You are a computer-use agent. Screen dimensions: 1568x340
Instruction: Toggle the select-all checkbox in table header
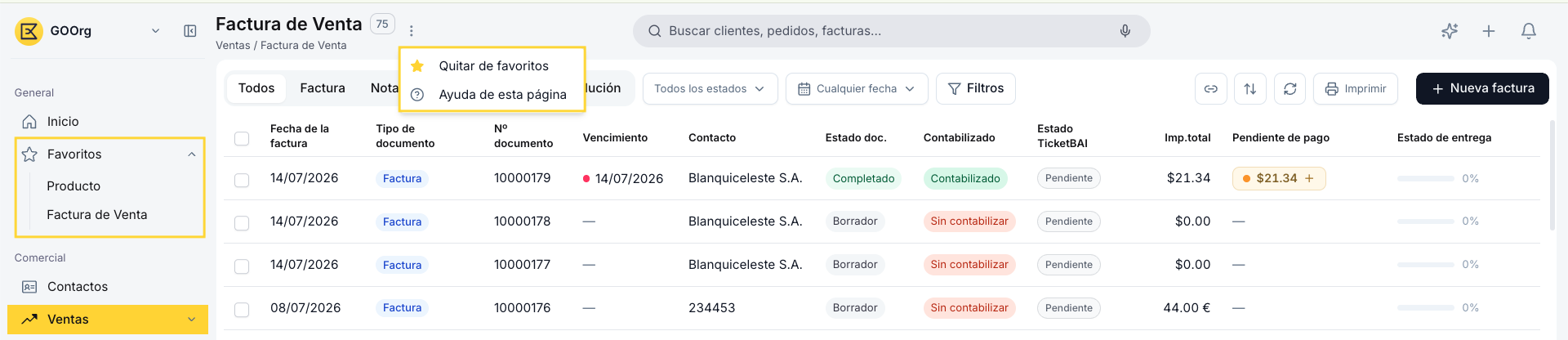(242, 138)
